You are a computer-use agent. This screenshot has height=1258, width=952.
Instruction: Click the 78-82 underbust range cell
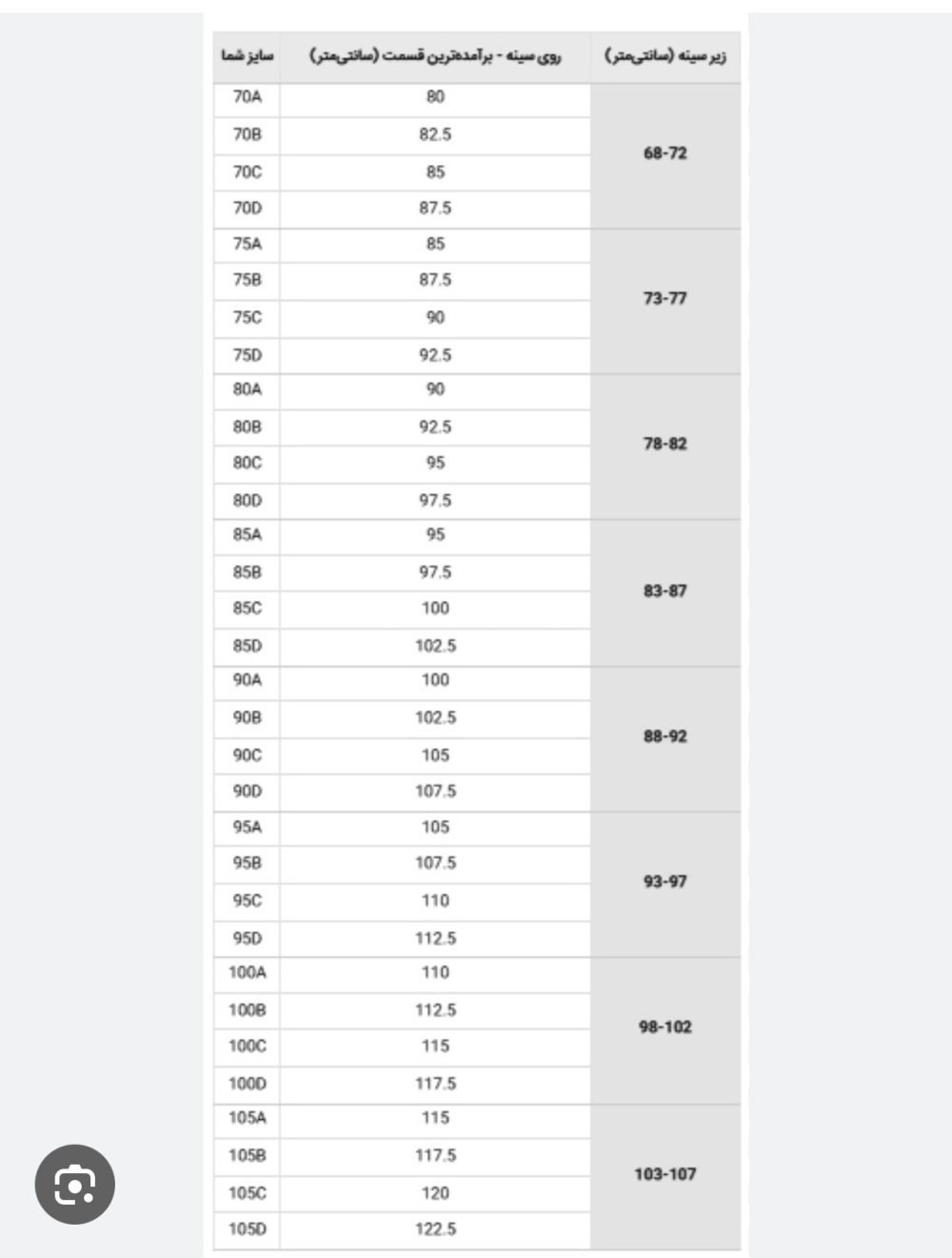664,446
